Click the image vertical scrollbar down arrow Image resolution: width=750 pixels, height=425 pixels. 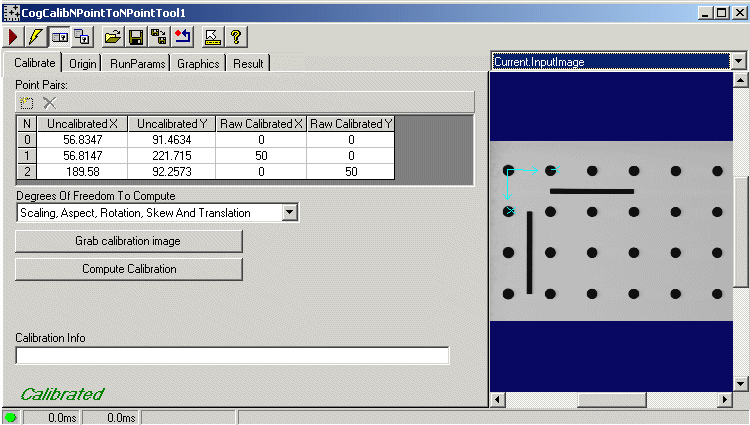[740, 383]
